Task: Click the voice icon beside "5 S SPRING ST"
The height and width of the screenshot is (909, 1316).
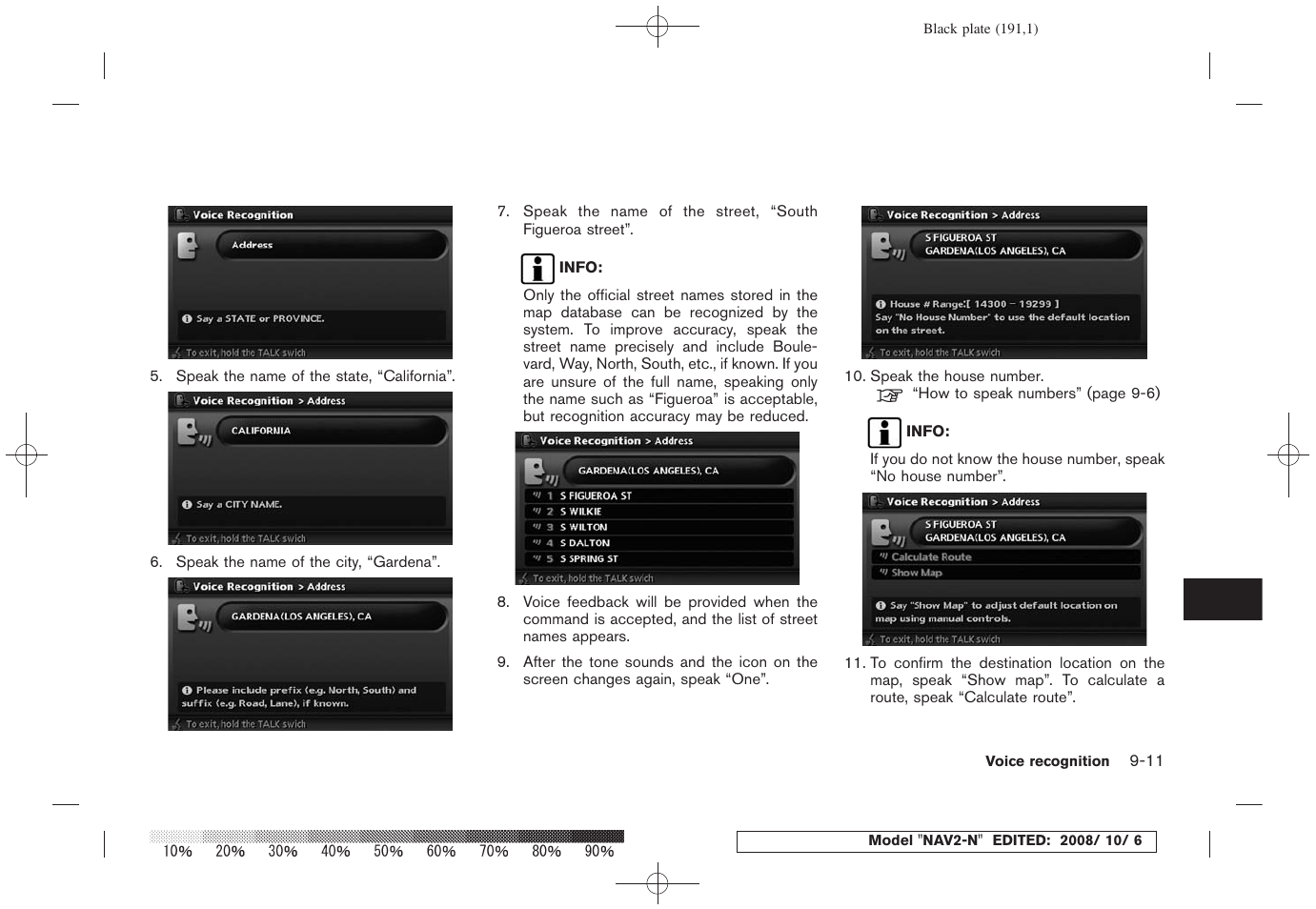Action: (x=537, y=559)
